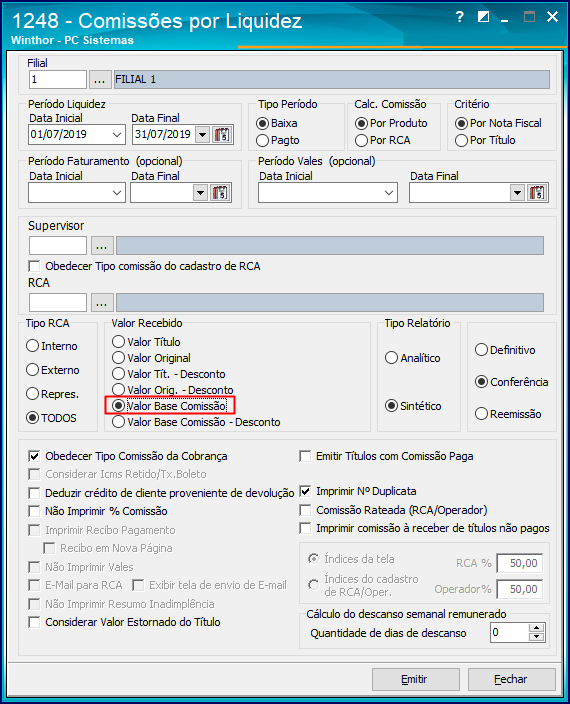Select Repres. as Tipo RCA
570x704 pixels.
click(53, 394)
